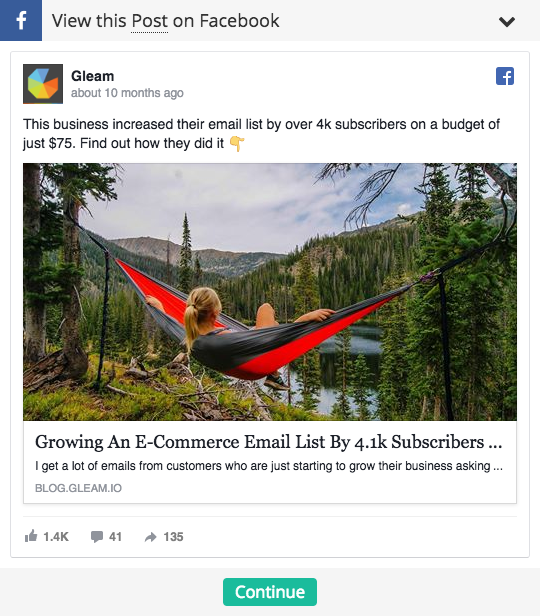Open the hammock photo thumbnail
This screenshot has height=616, width=540.
click(x=270, y=292)
